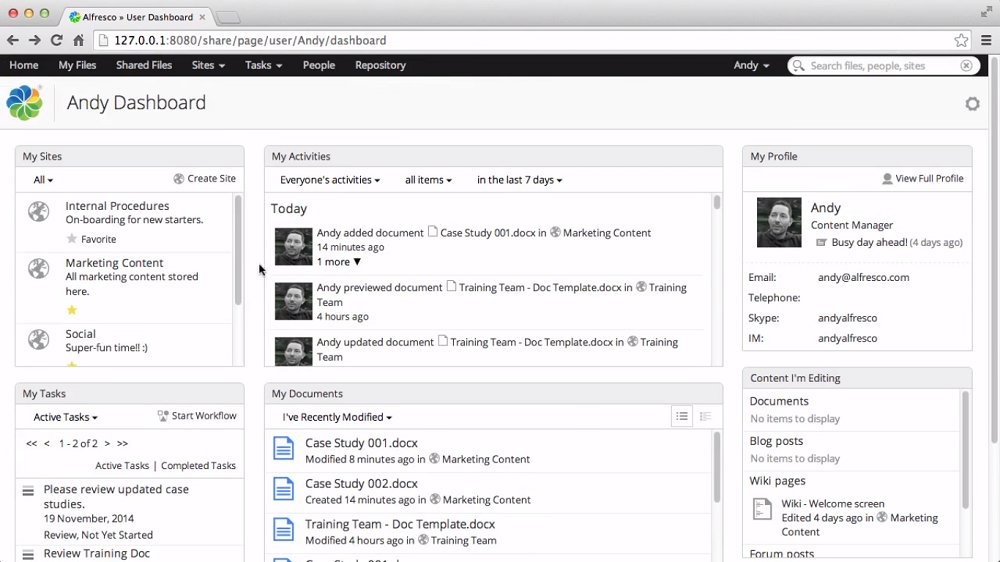Click Marketing Content site globe icon
This screenshot has width=1000, height=562.
click(x=38, y=269)
